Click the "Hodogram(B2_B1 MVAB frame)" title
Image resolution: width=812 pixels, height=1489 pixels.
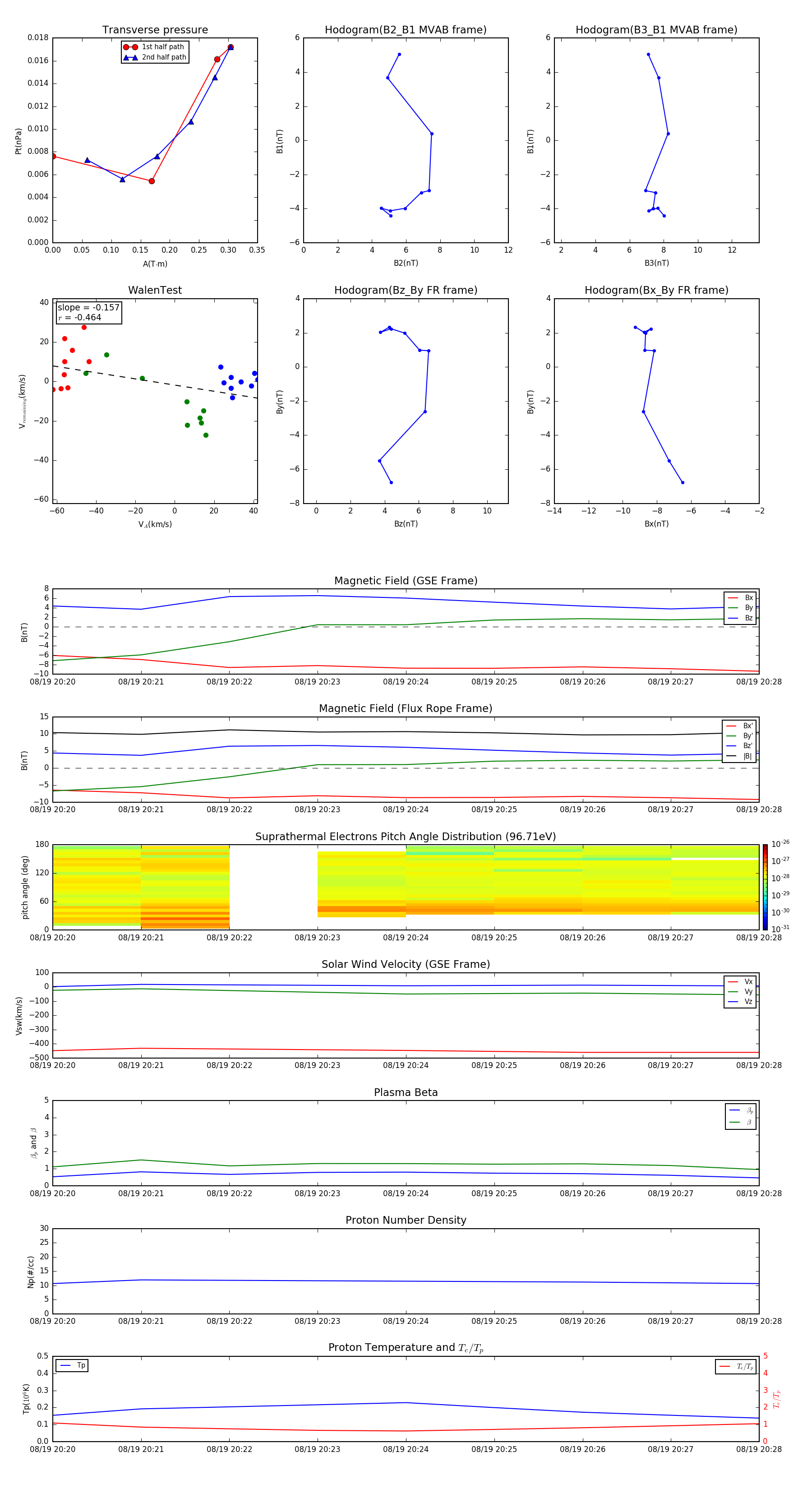406,30
